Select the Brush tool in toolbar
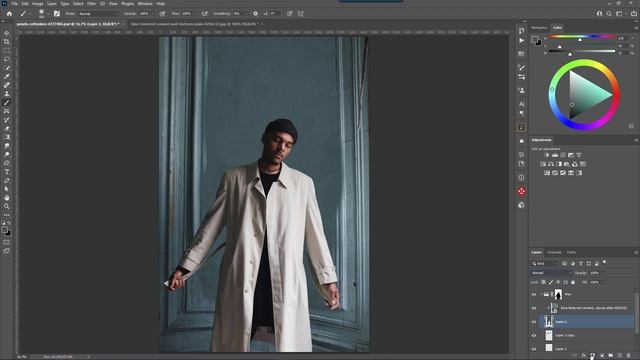640x360 pixels. coord(7,102)
